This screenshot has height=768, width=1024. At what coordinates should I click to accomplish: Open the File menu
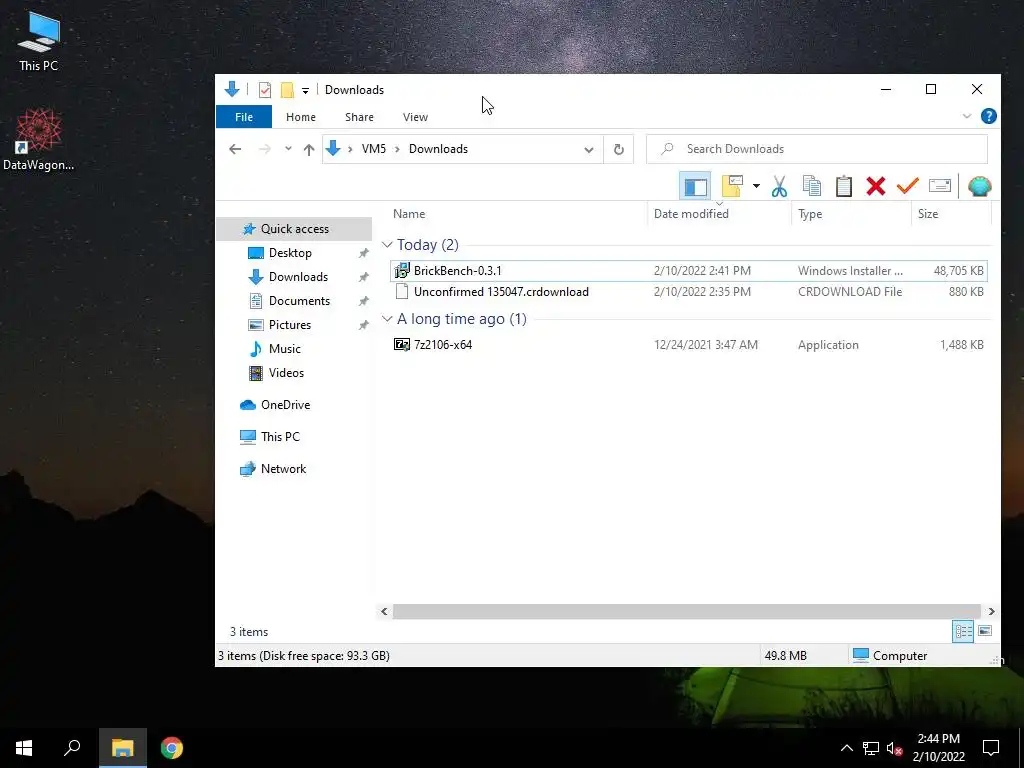pyautogui.click(x=244, y=117)
